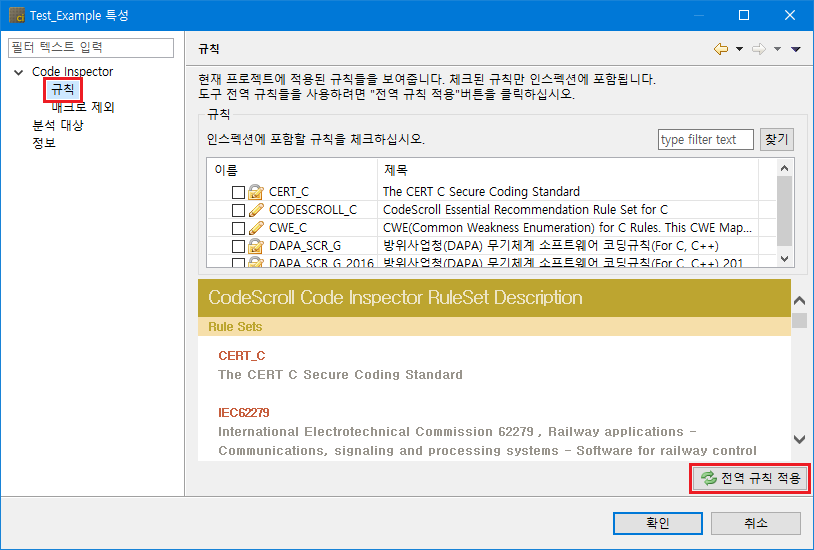Maximize the Test_Example properties window
The width and height of the screenshot is (814, 550).
pyautogui.click(x=744, y=15)
